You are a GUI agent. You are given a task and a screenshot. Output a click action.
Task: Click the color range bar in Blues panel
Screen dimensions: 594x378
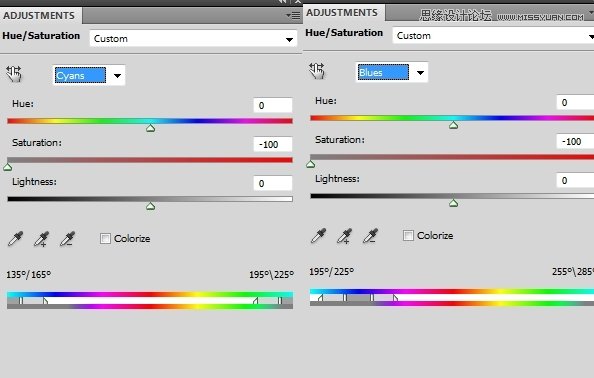[x=452, y=297]
